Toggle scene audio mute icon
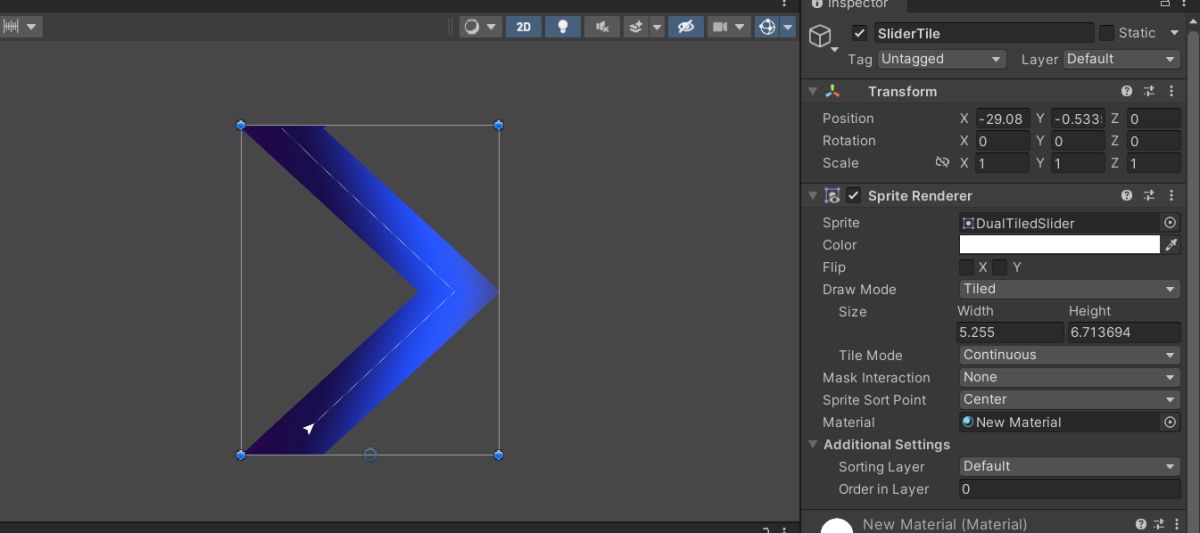 [x=601, y=27]
